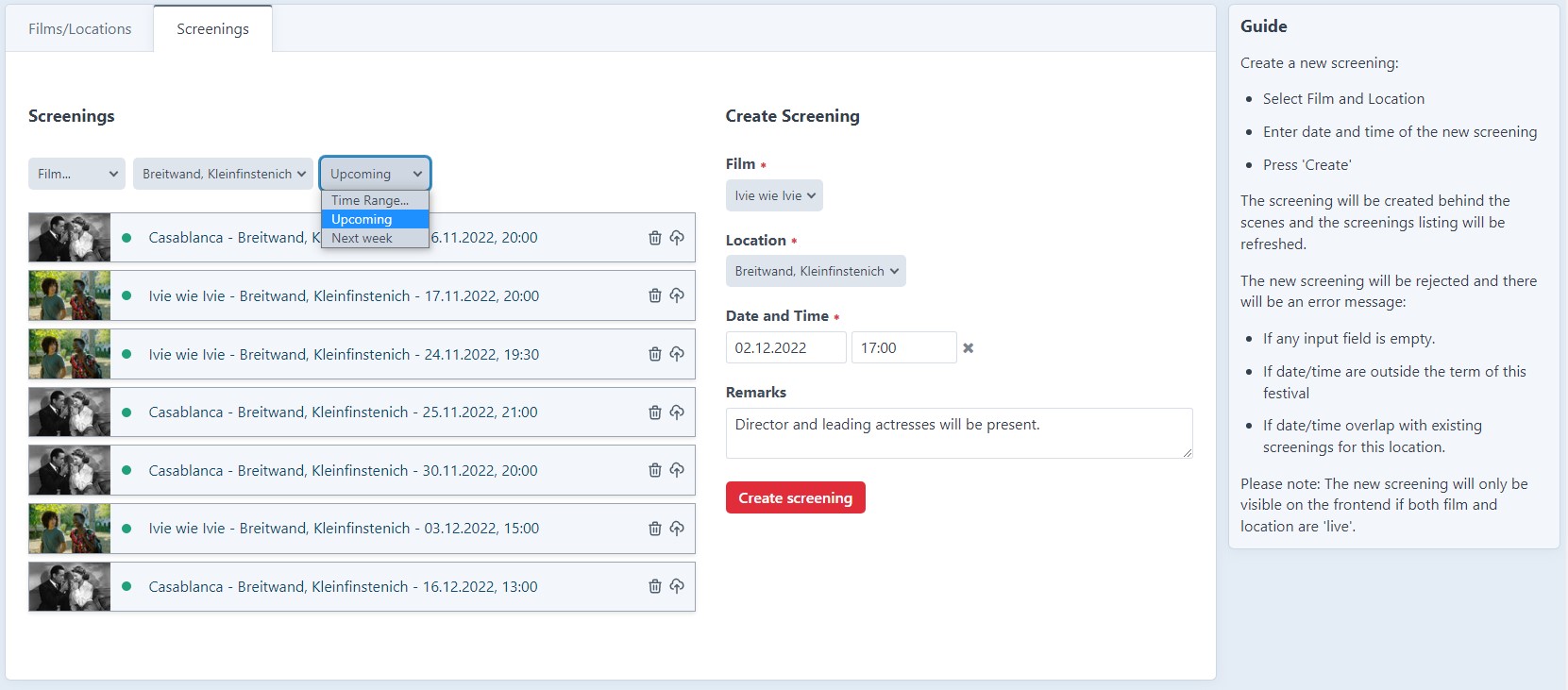Toggle the green status dot on the Casablanca 30.11.2022 row
Image resolution: width=1568 pixels, height=690 pixels.
[126, 470]
